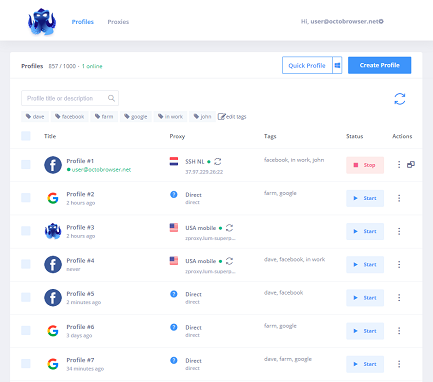Screen dimensions: 433x382
Task: Select the Windows OS icon beside Quick Profile
Action: click(337, 65)
